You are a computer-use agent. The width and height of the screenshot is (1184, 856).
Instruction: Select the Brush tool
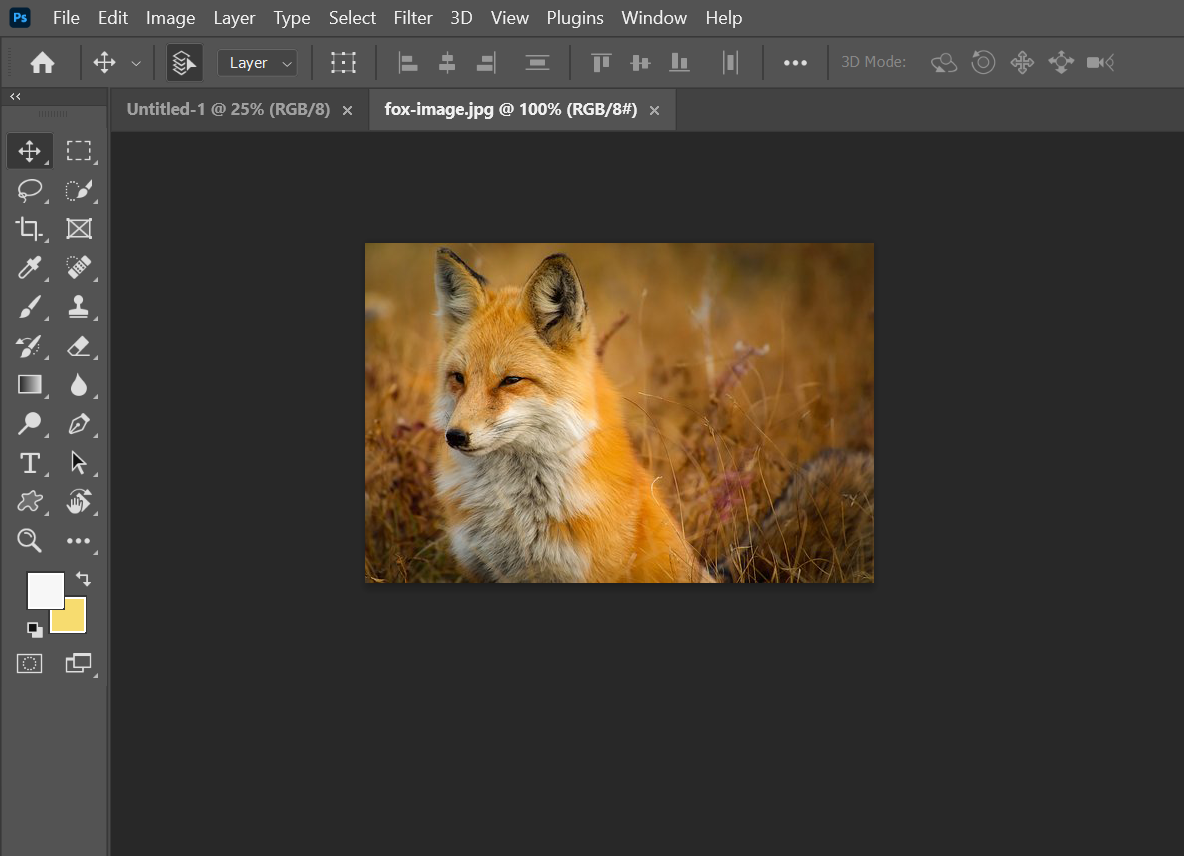30,307
